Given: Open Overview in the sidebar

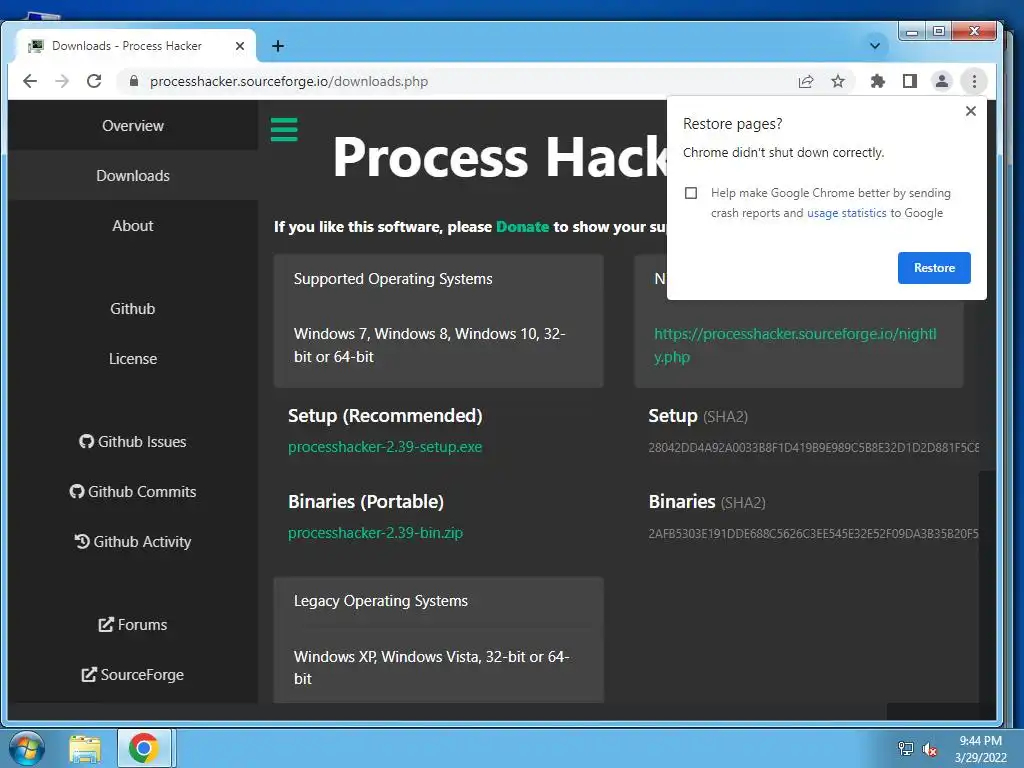Looking at the screenshot, I should tap(133, 125).
